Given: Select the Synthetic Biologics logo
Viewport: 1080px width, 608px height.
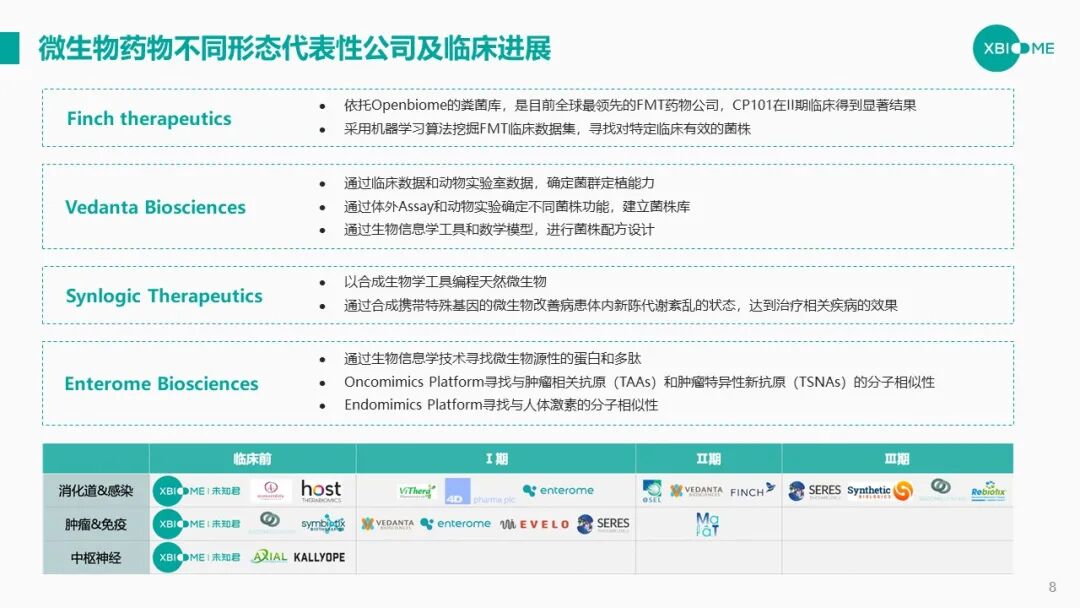Looking at the screenshot, I should [x=880, y=491].
